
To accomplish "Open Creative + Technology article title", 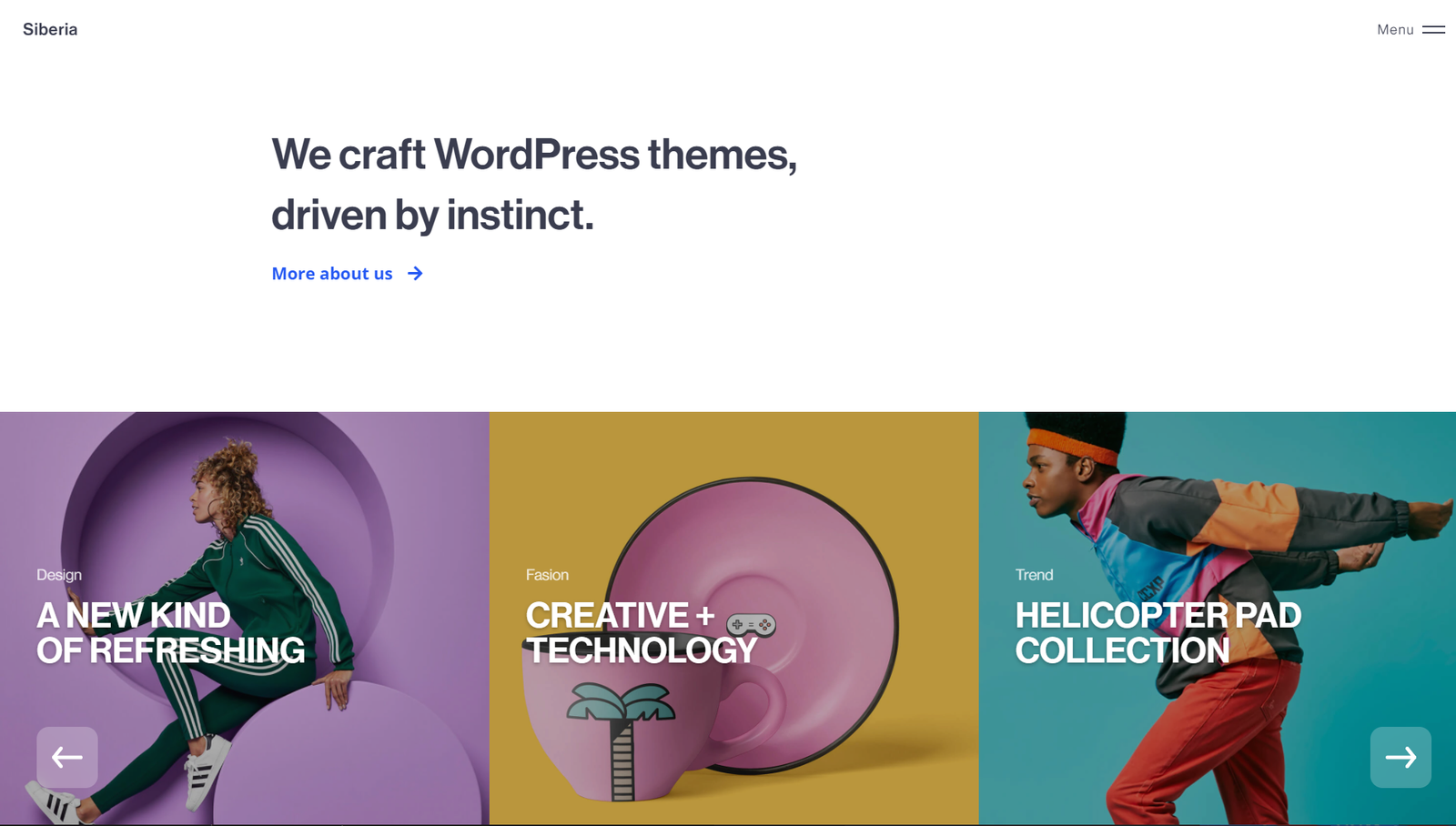I will (642, 633).
